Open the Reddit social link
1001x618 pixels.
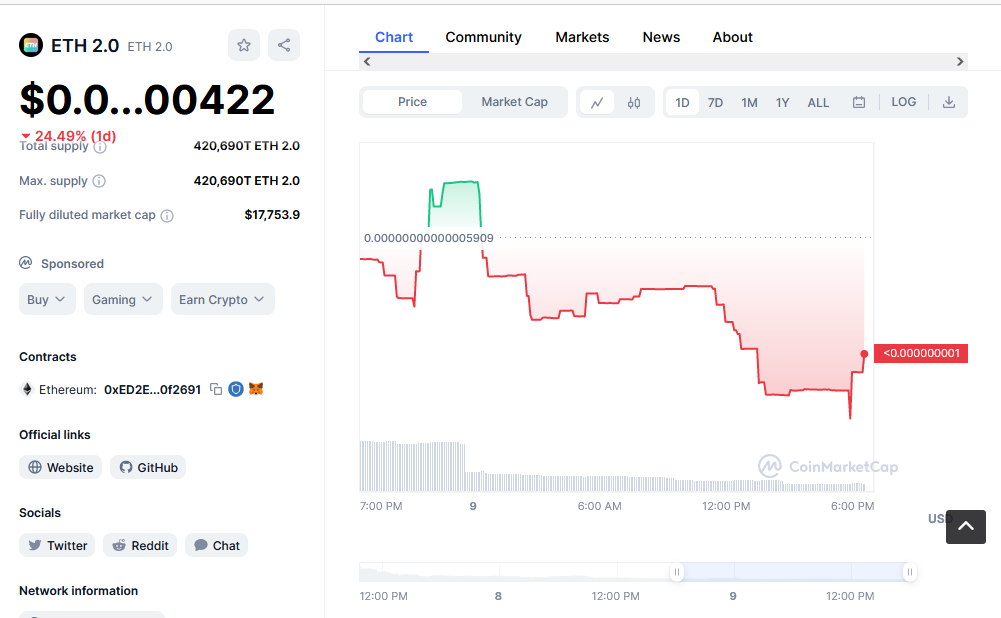pos(140,545)
